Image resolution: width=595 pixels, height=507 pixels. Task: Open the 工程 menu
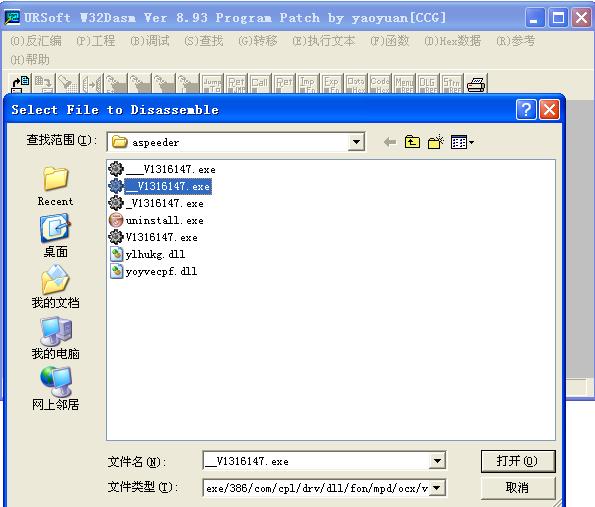pyautogui.click(x=96, y=40)
